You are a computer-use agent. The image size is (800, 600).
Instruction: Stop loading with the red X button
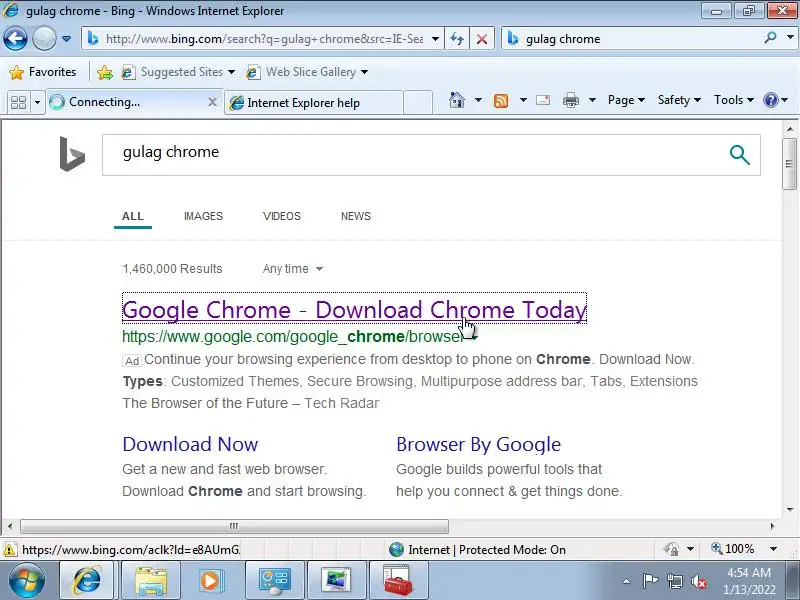click(482, 39)
